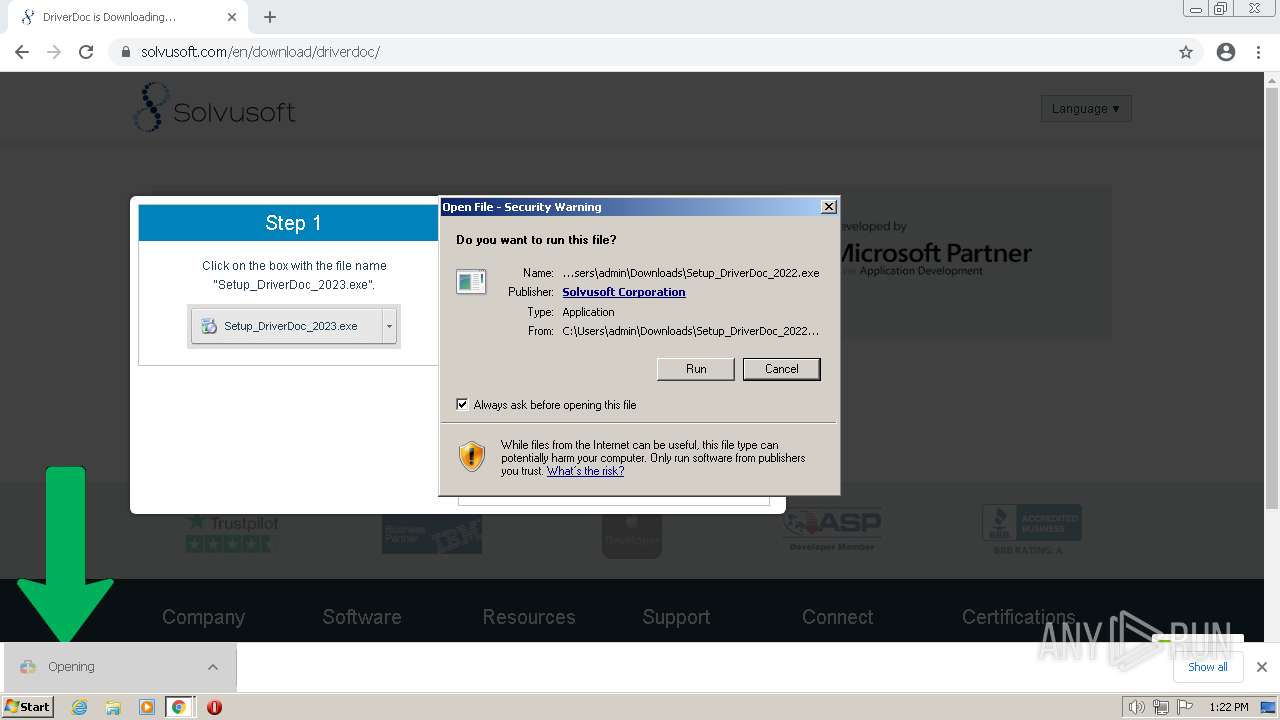Open the Certifications footer section
The height and width of the screenshot is (720, 1280).
[x=1018, y=617]
